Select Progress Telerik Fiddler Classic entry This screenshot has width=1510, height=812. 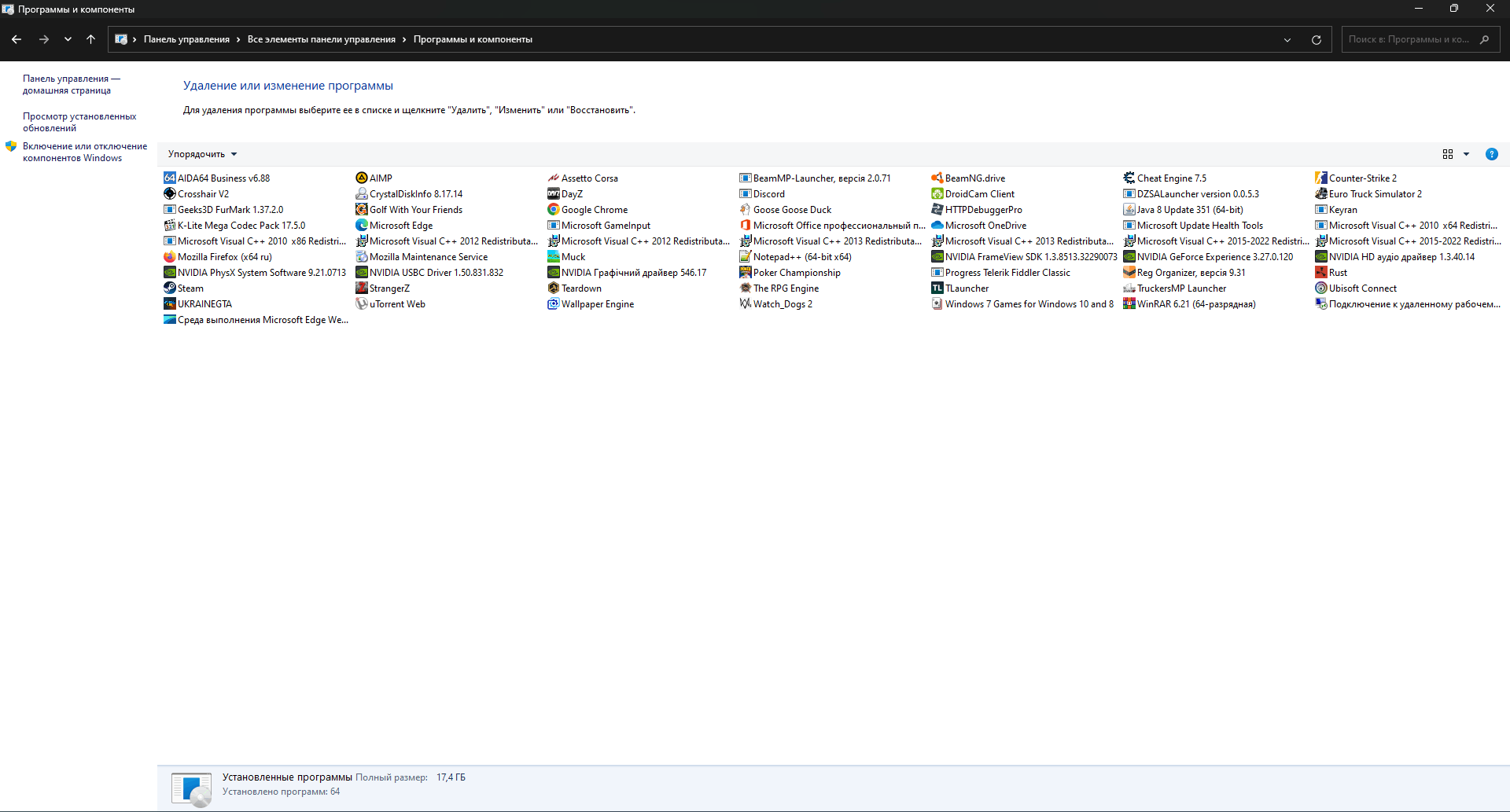pyautogui.click(x=1000, y=273)
